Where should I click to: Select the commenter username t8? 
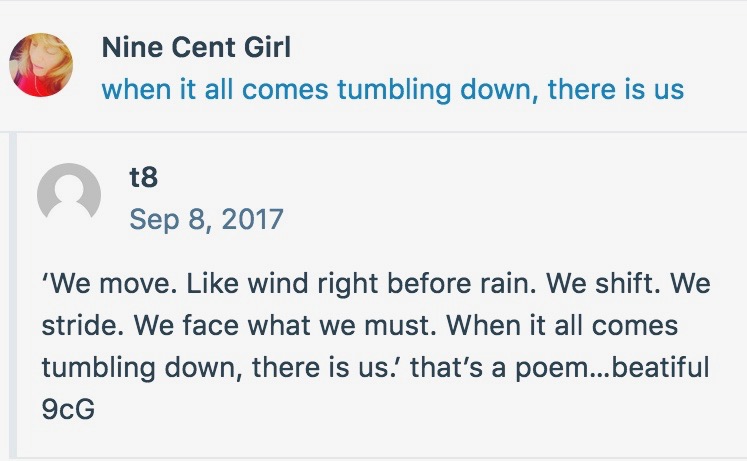[144, 176]
